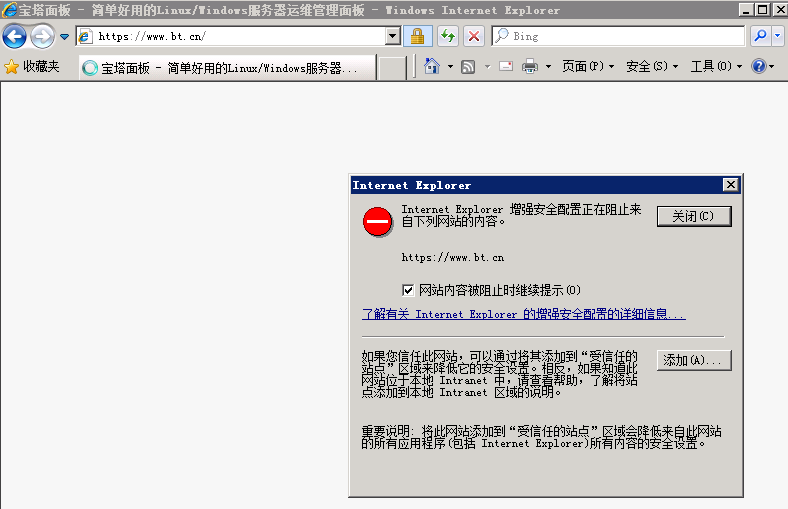View the security lock icon report
Screen dimensions: 788x509
click(x=418, y=36)
